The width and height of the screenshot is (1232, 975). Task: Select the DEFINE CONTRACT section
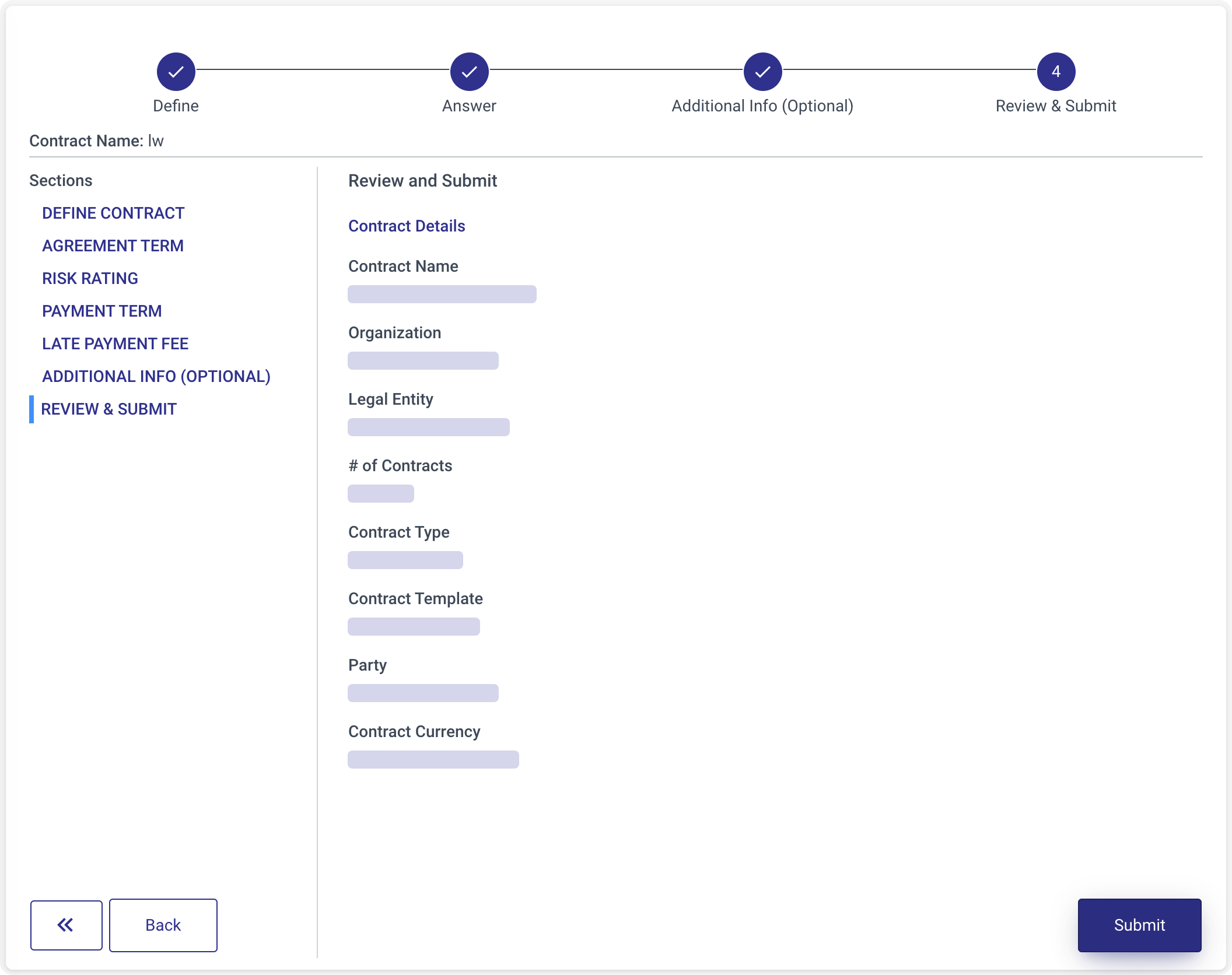pos(113,213)
